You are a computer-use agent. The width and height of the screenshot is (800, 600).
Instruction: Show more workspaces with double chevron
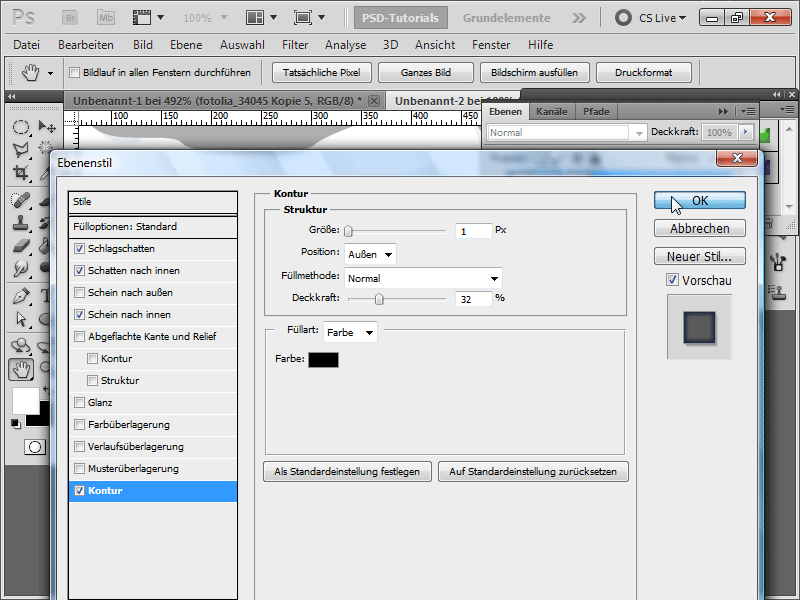pos(579,18)
